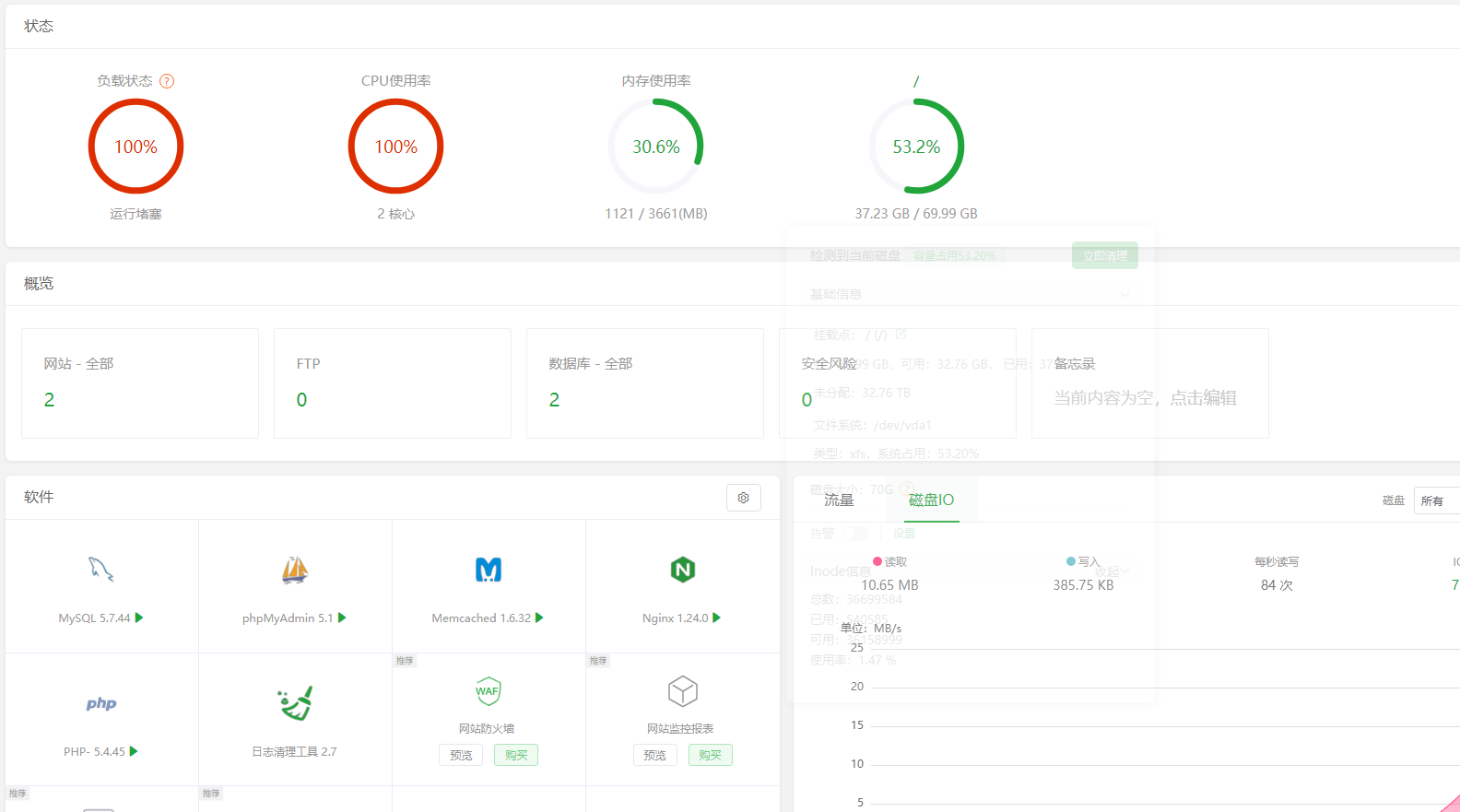Click the 2 核心 text
Image resolution: width=1460 pixels, height=812 pixels.
[x=396, y=214]
